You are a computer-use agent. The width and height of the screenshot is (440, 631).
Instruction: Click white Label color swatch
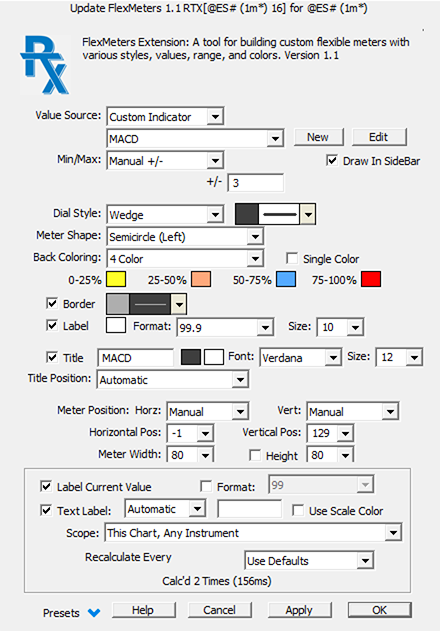tap(116, 325)
